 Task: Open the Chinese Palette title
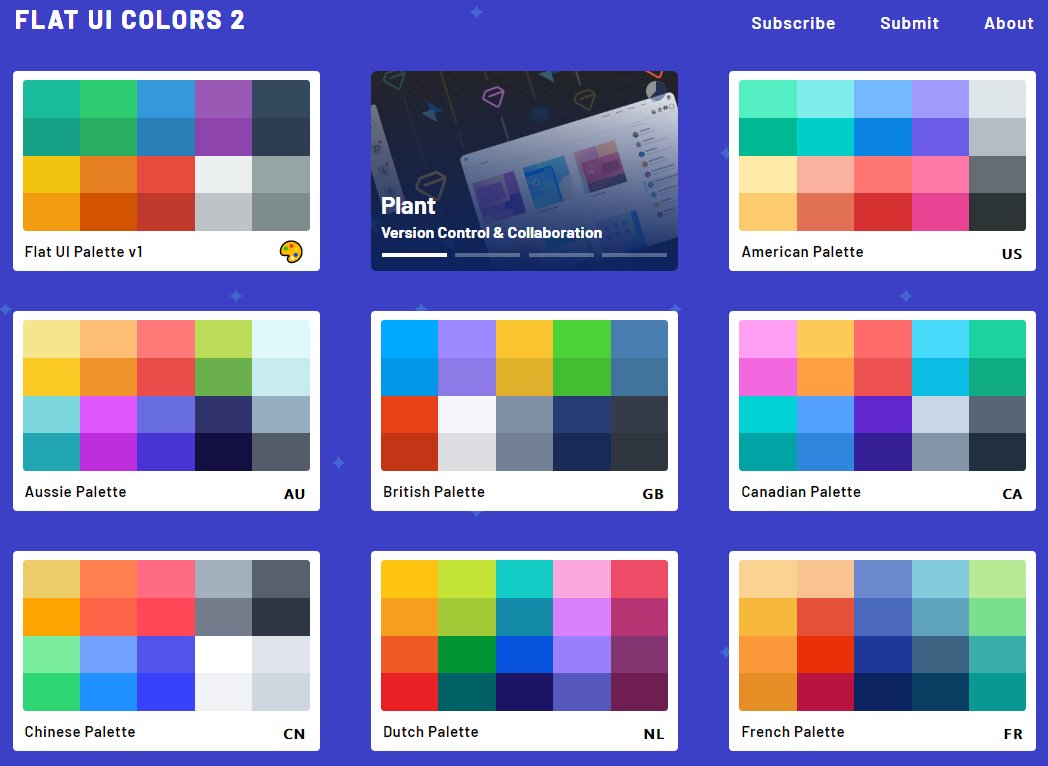point(80,732)
